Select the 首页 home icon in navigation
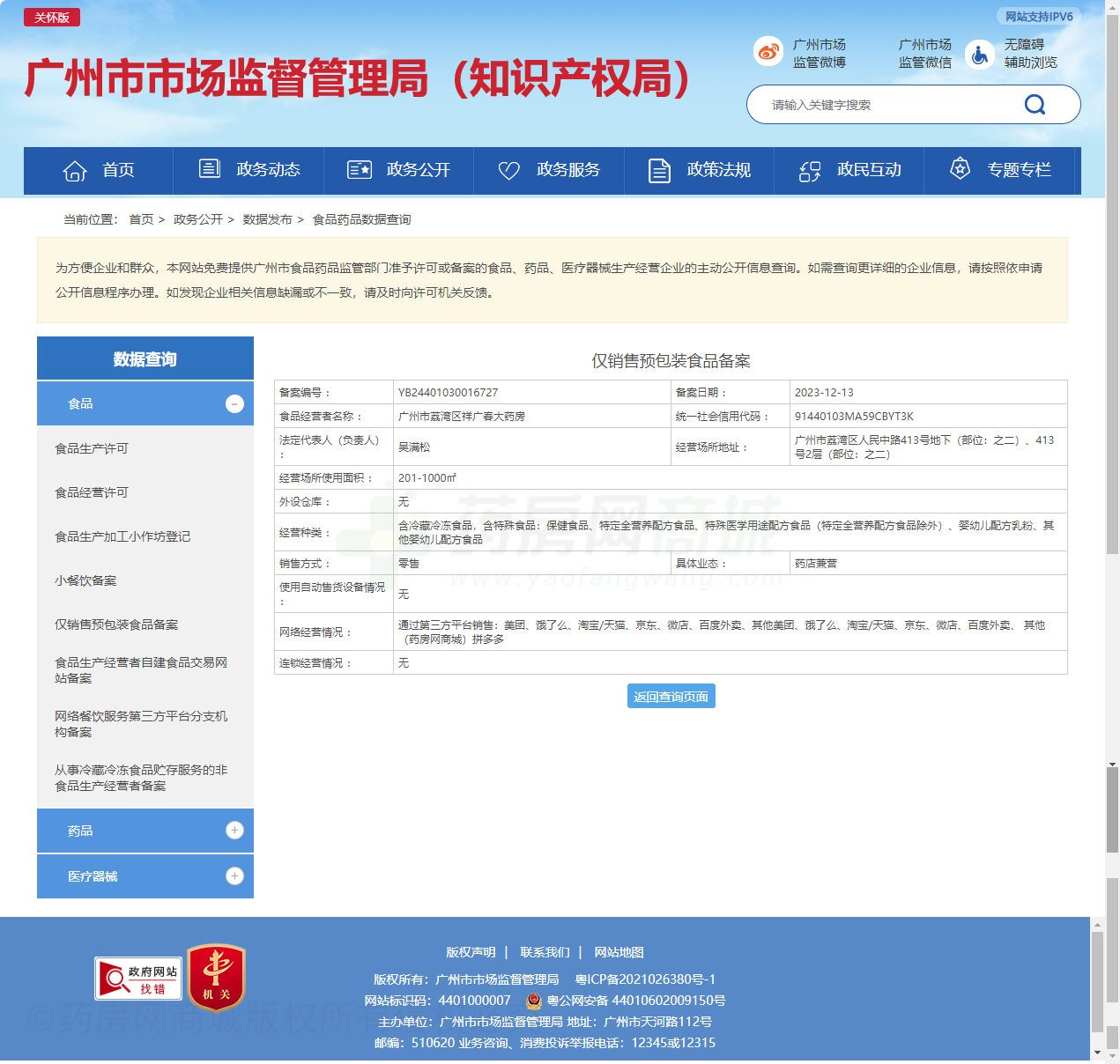Screen dimensions: 1120x1064 74,170
